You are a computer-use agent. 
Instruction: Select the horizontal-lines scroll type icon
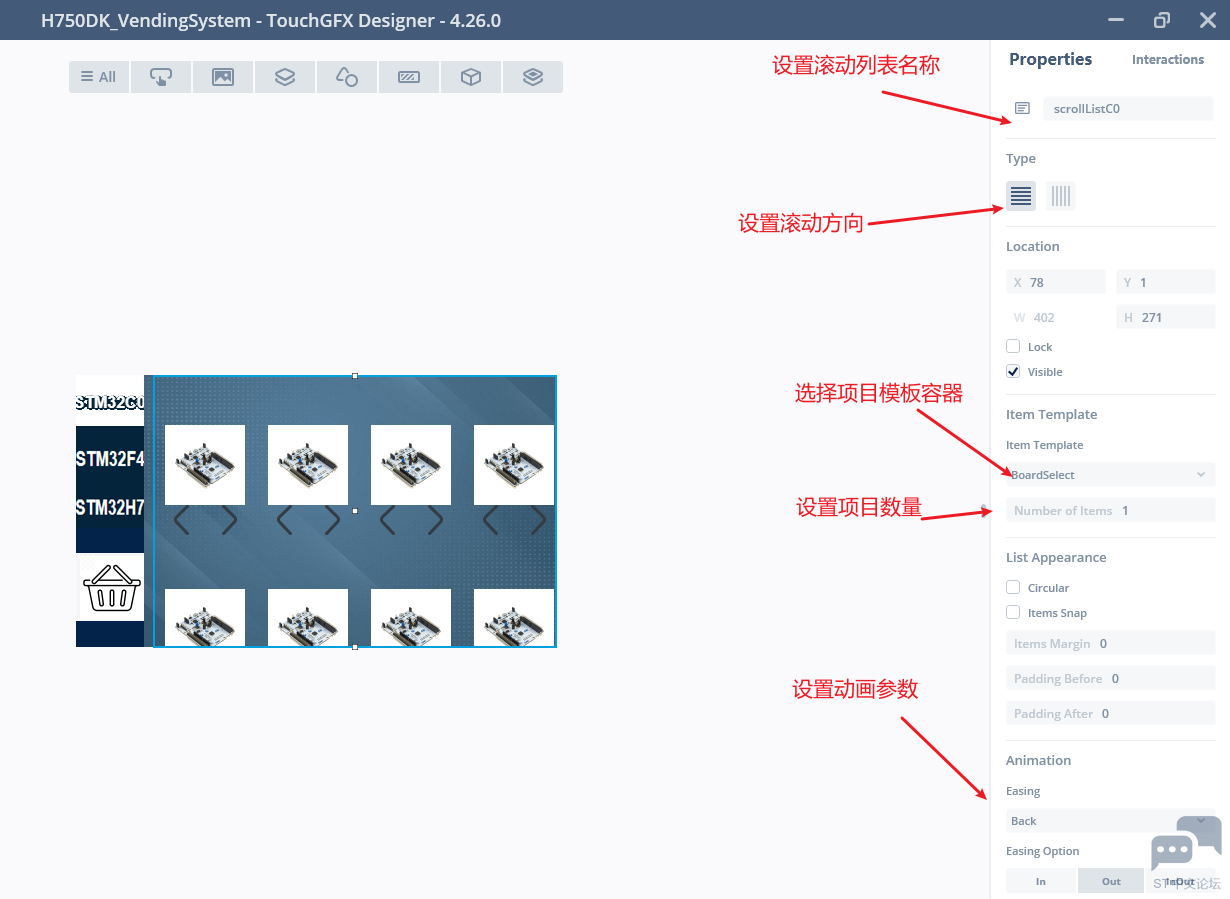[x=1020, y=196]
